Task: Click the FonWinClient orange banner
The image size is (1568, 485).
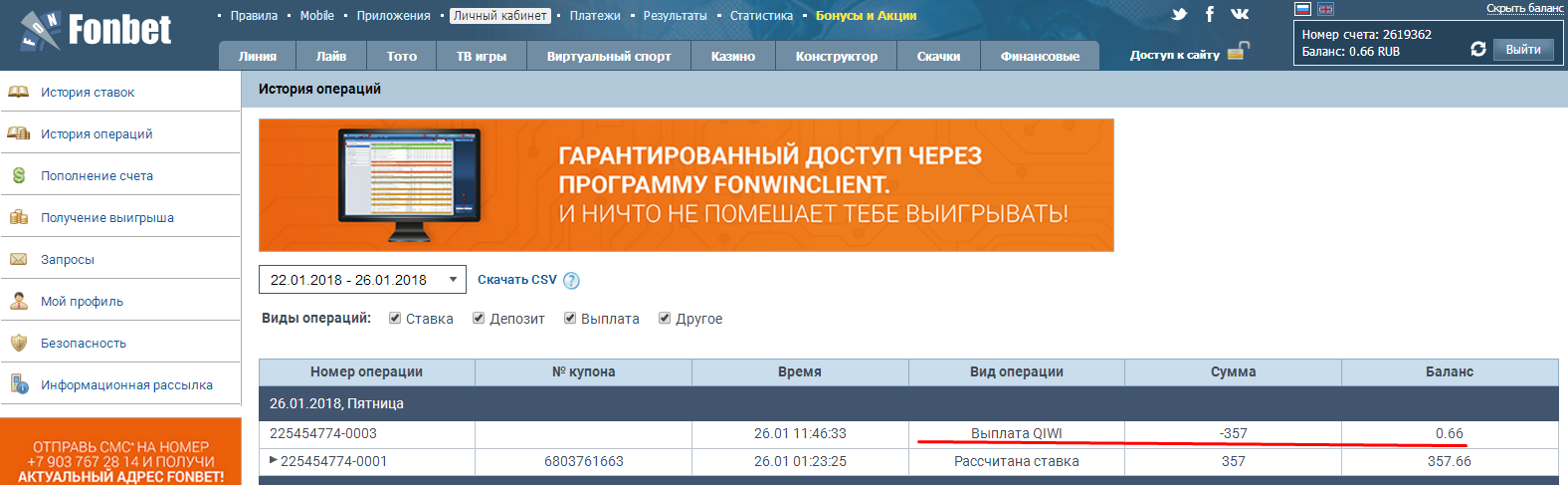Action: point(686,185)
